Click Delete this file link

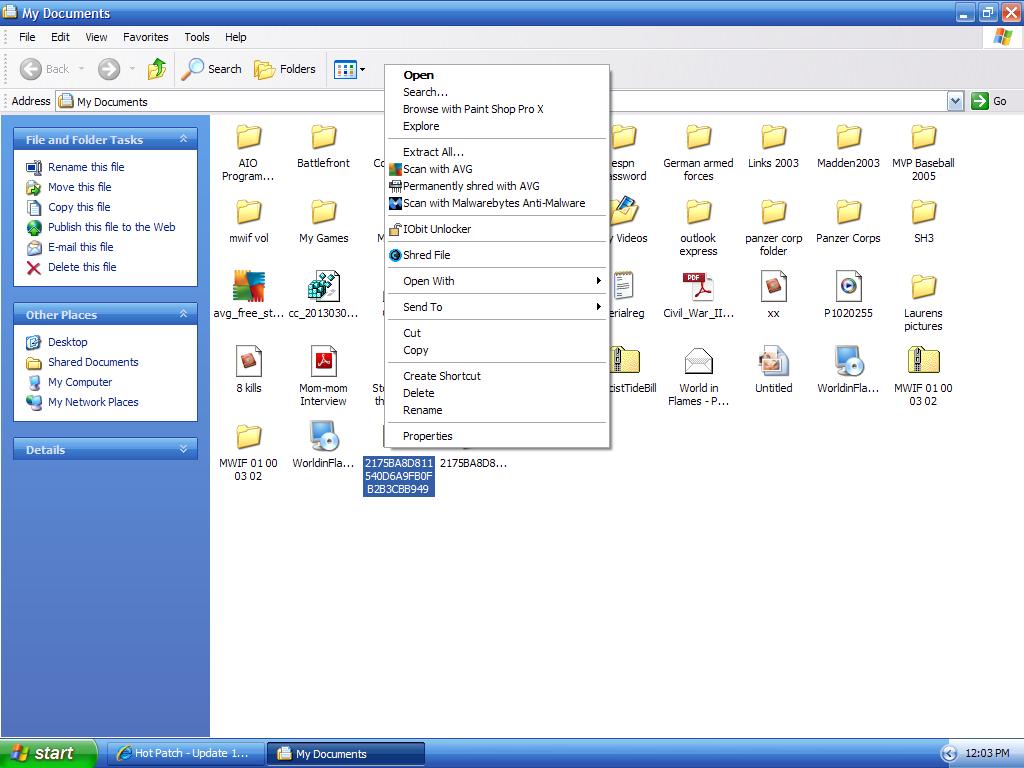(x=82, y=267)
